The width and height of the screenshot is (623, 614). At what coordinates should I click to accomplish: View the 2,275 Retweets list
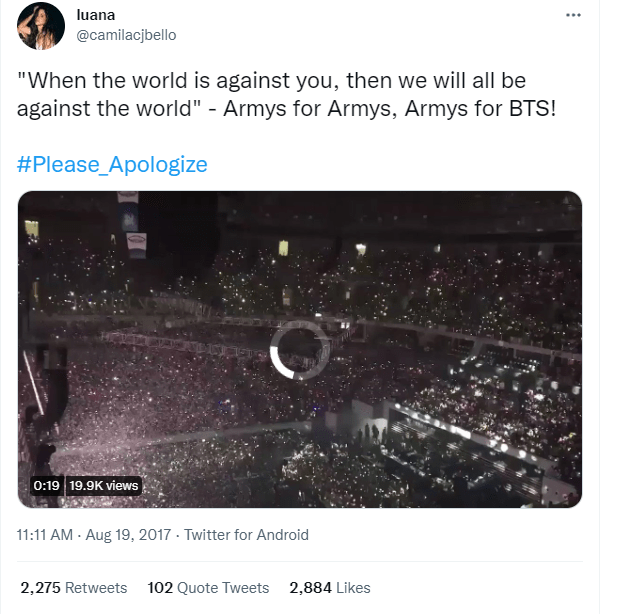point(73,588)
